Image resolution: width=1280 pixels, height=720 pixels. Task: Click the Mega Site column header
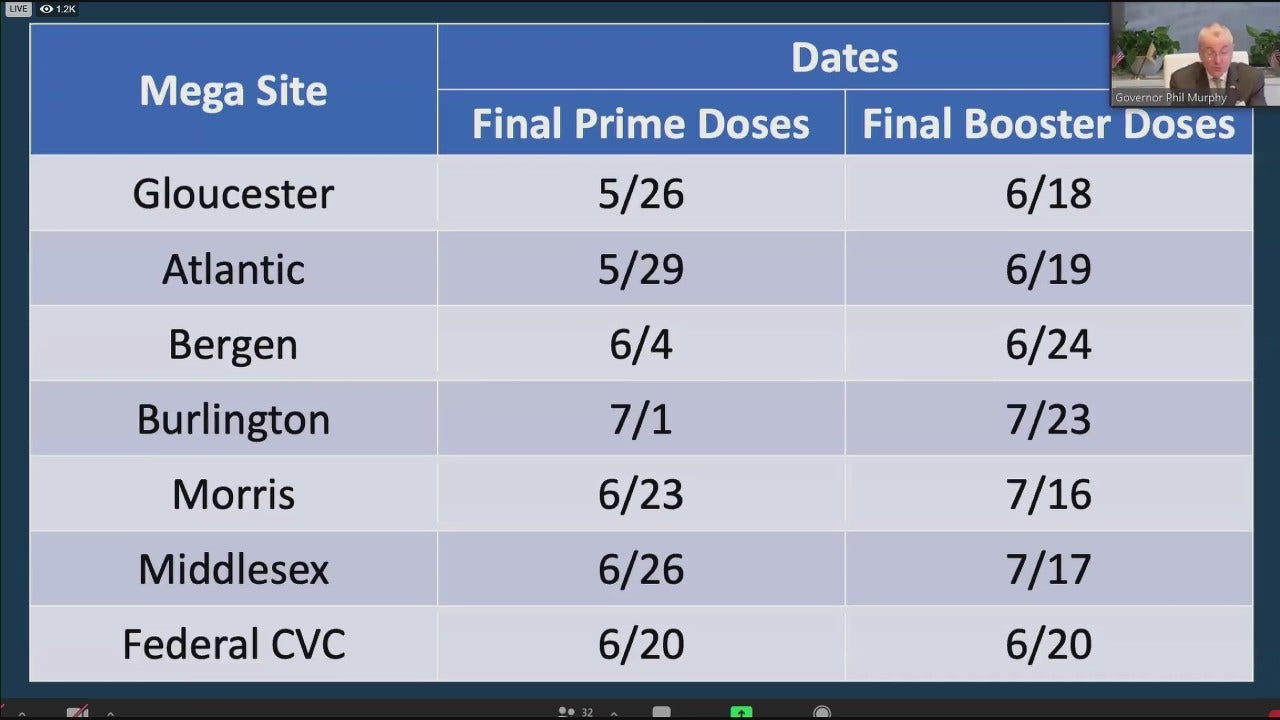pos(233,91)
